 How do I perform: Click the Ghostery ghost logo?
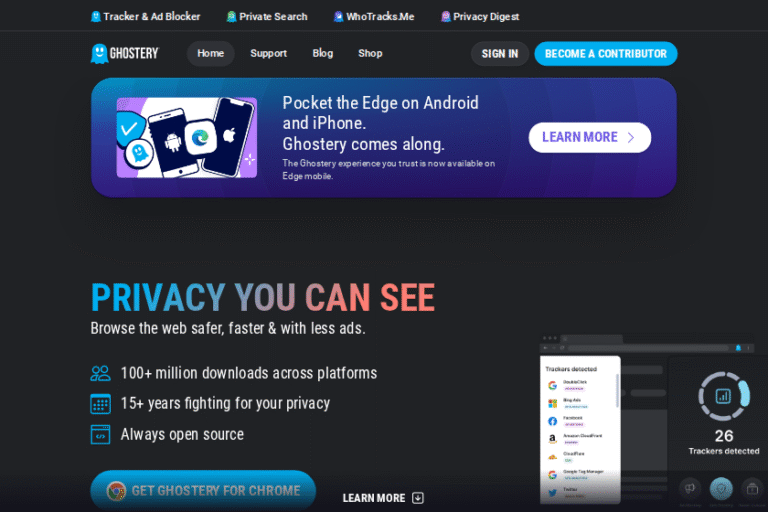[x=125, y=53]
